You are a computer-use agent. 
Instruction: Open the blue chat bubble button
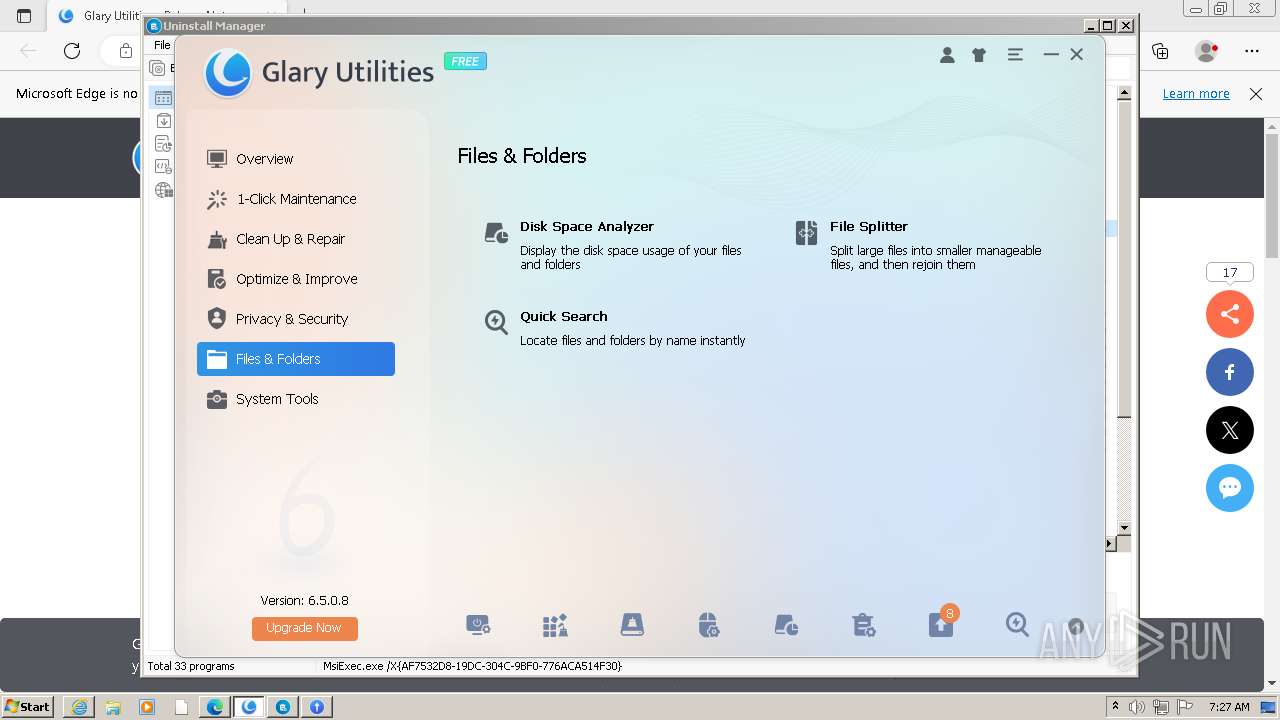tap(1230, 488)
